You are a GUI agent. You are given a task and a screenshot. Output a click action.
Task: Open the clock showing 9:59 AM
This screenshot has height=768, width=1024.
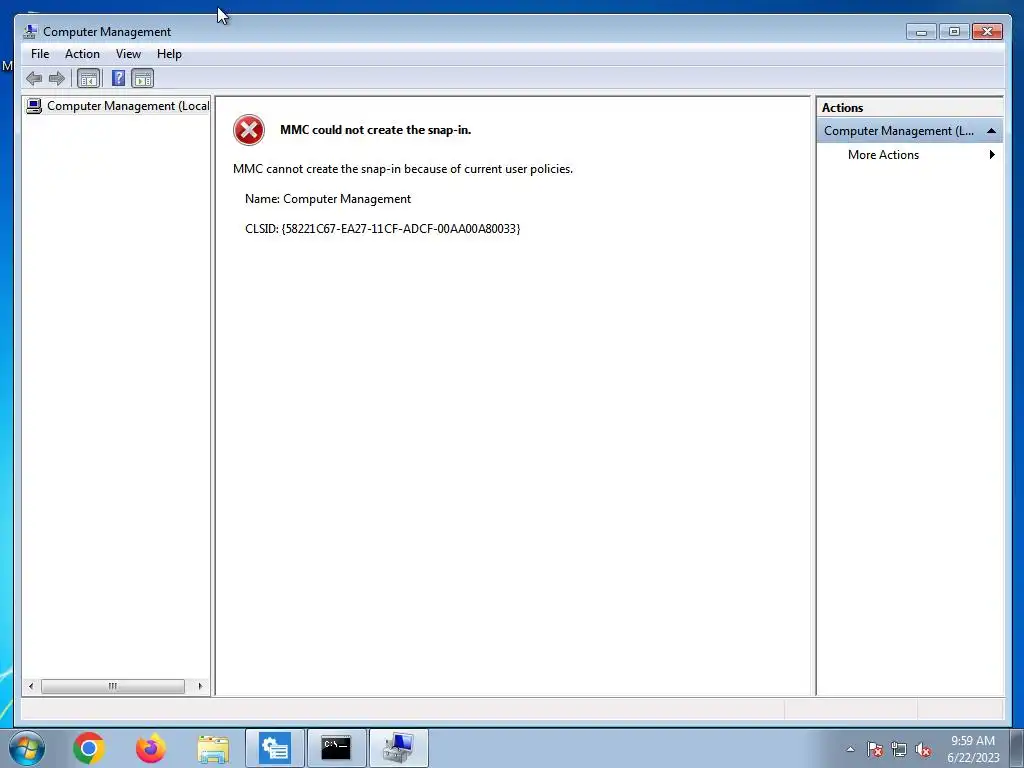click(973, 749)
